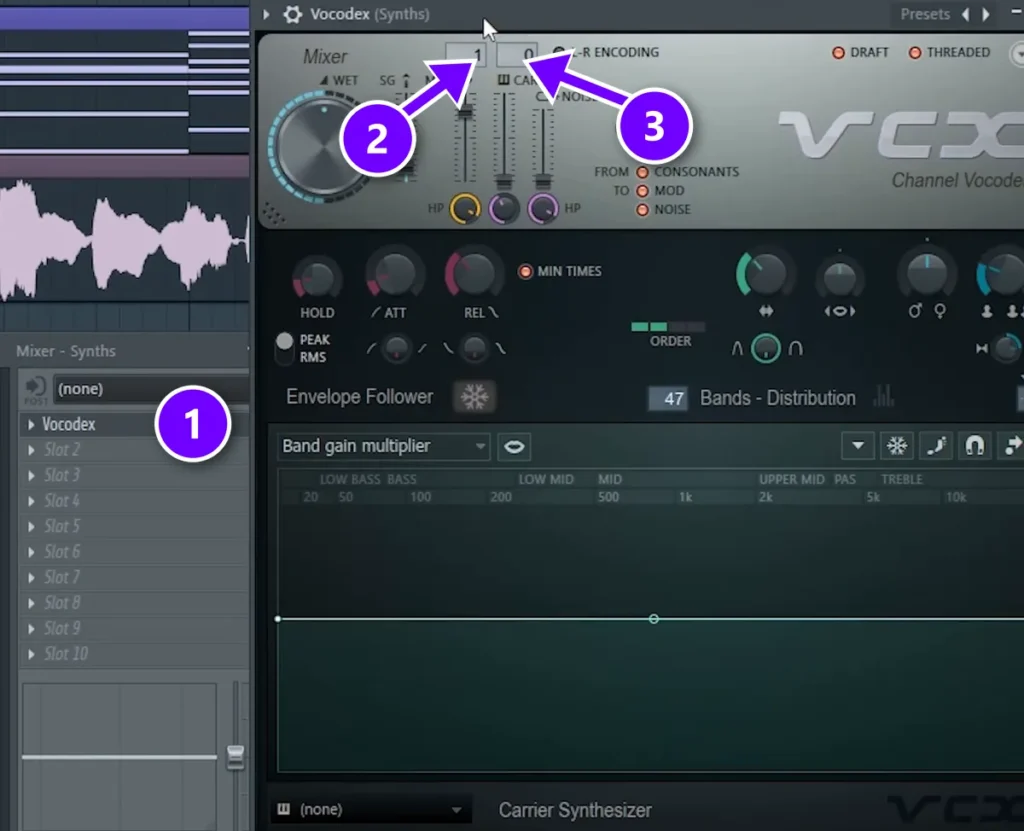Screen dimensions: 1024x831
Task: Flip the PEAK/RMS switch
Action: (284, 348)
